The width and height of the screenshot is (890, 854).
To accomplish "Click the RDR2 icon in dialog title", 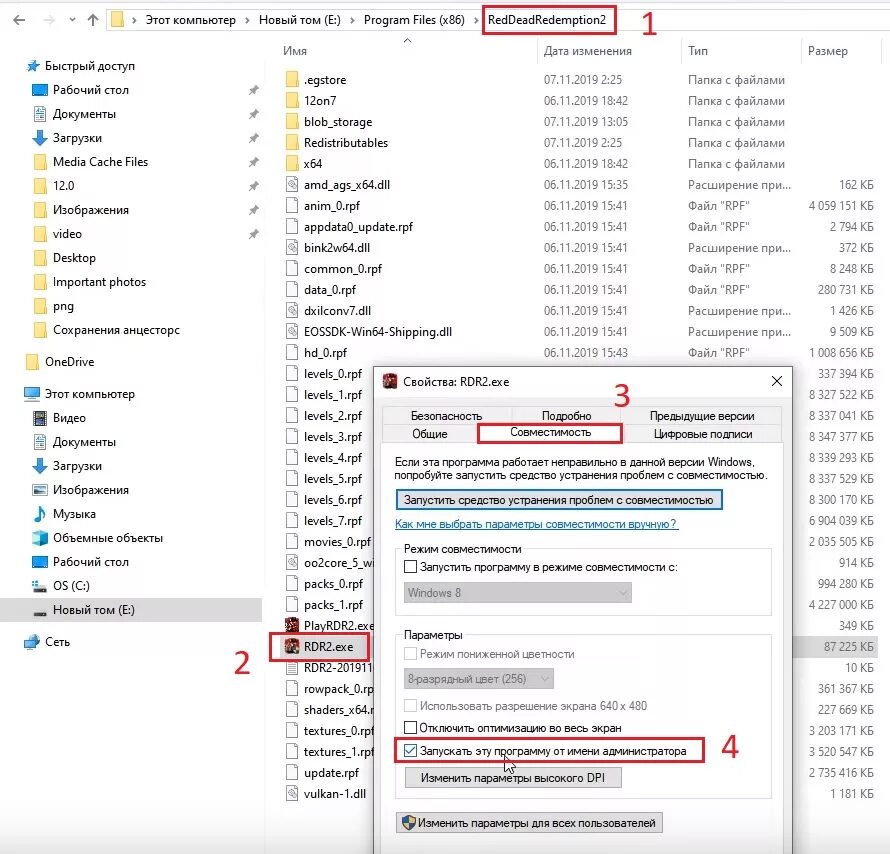I will [390, 381].
